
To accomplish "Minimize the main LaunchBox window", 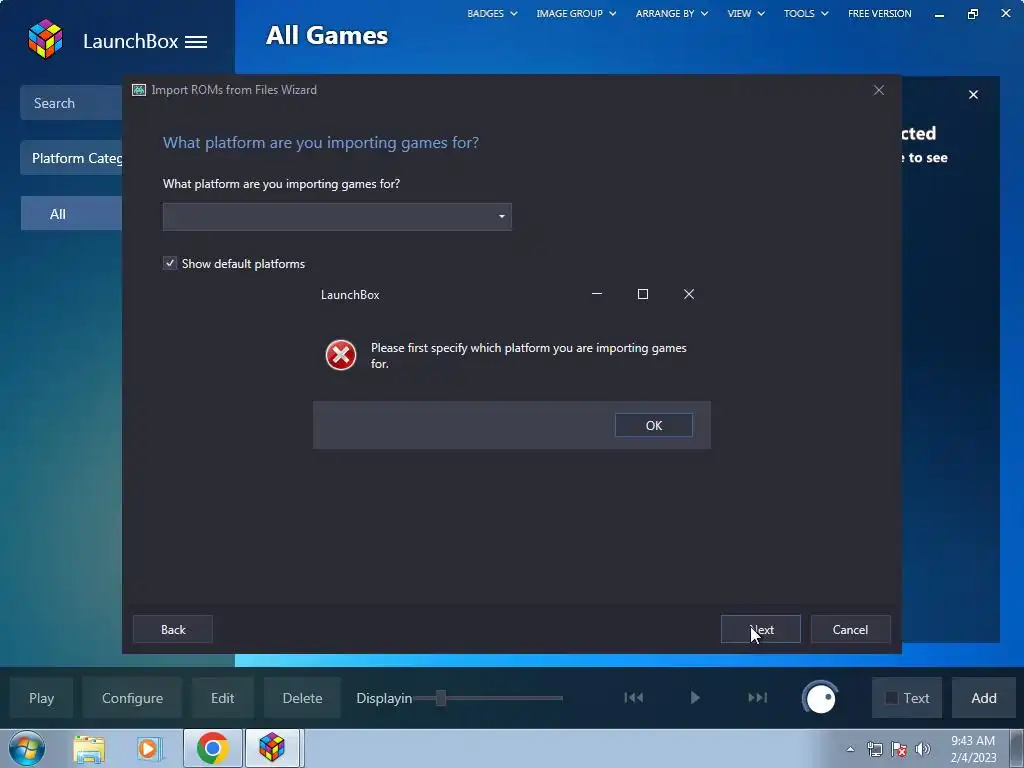I will 939,14.
